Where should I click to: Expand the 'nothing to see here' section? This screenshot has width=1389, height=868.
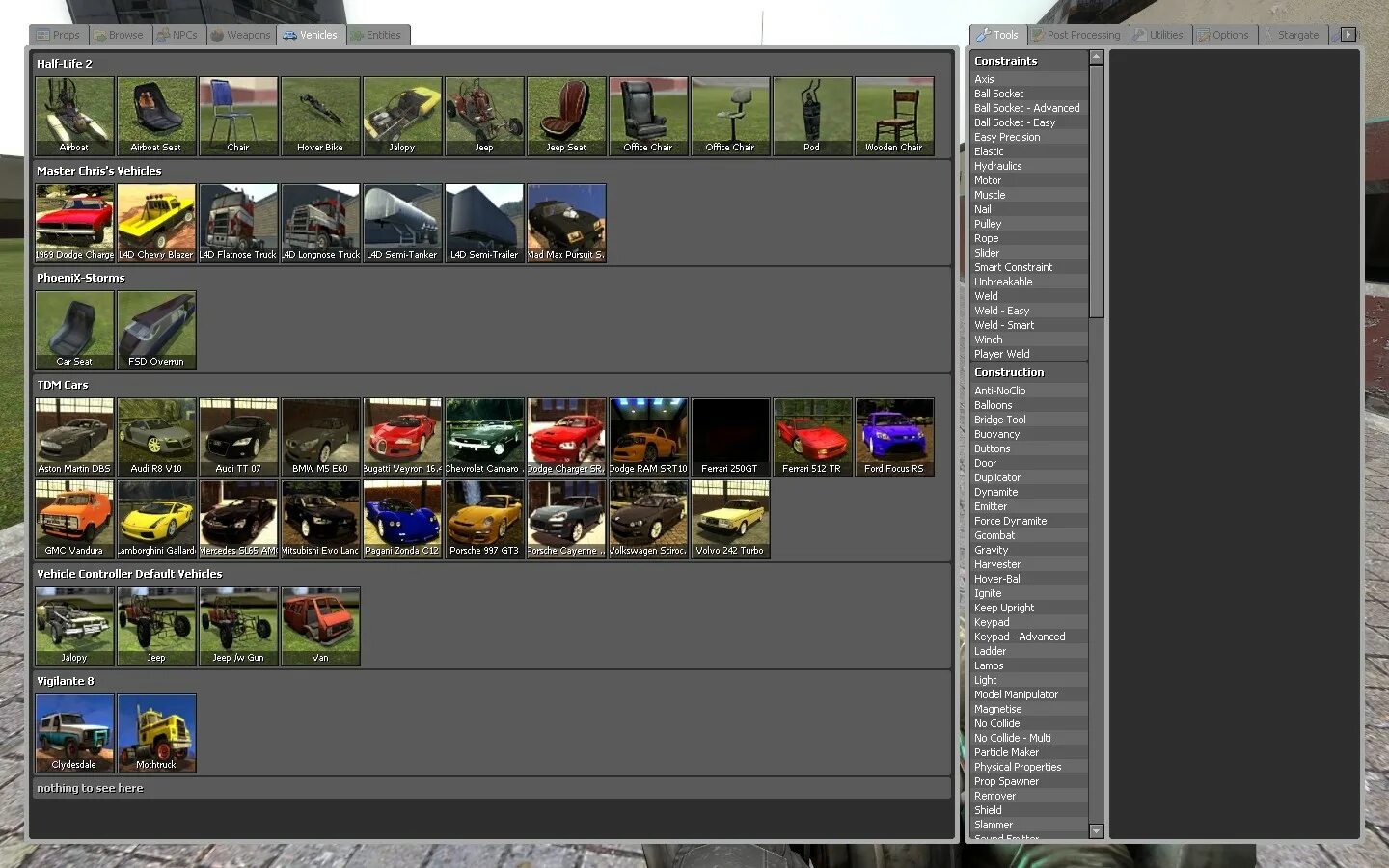pos(492,788)
